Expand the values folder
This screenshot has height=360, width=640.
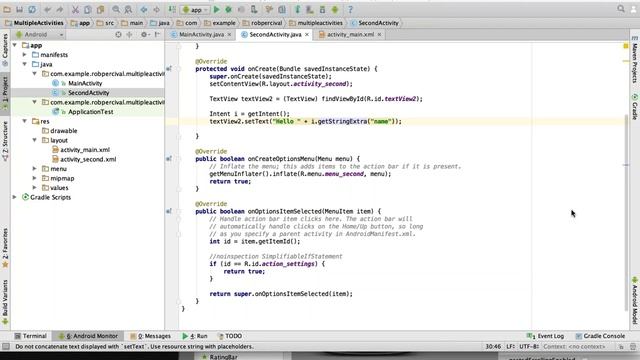point(35,188)
